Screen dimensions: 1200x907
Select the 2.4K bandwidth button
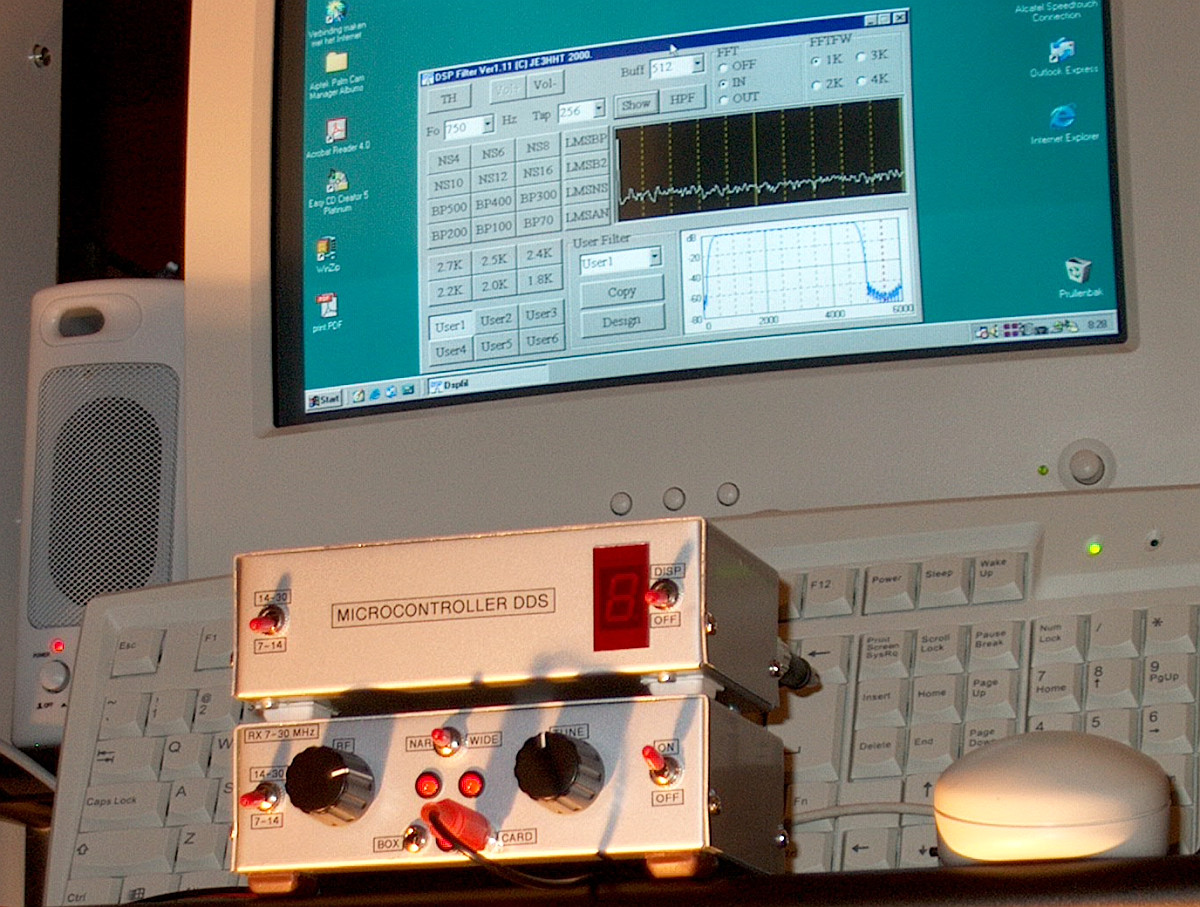coord(540,255)
